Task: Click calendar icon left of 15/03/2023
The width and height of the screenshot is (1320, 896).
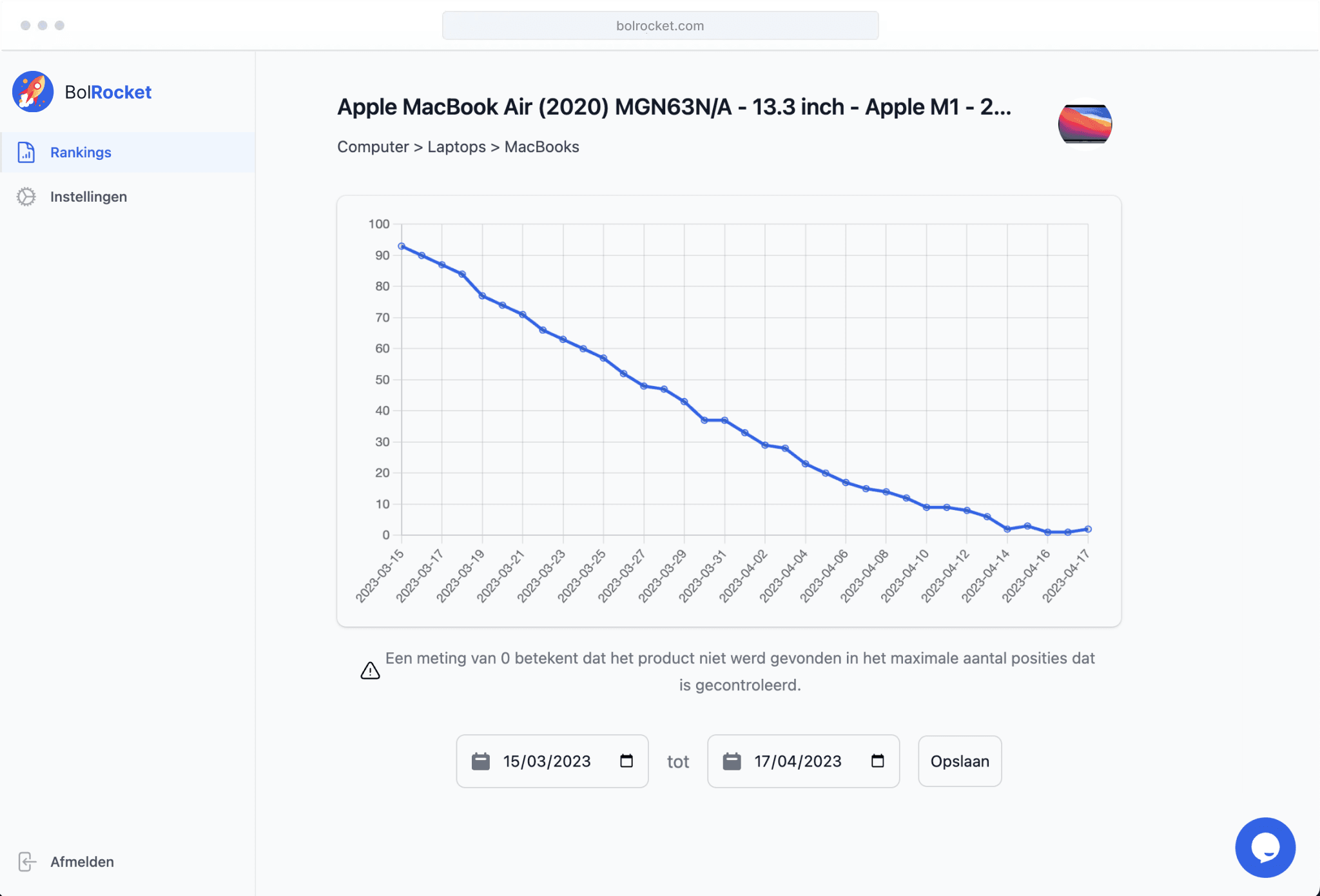Action: pos(481,761)
